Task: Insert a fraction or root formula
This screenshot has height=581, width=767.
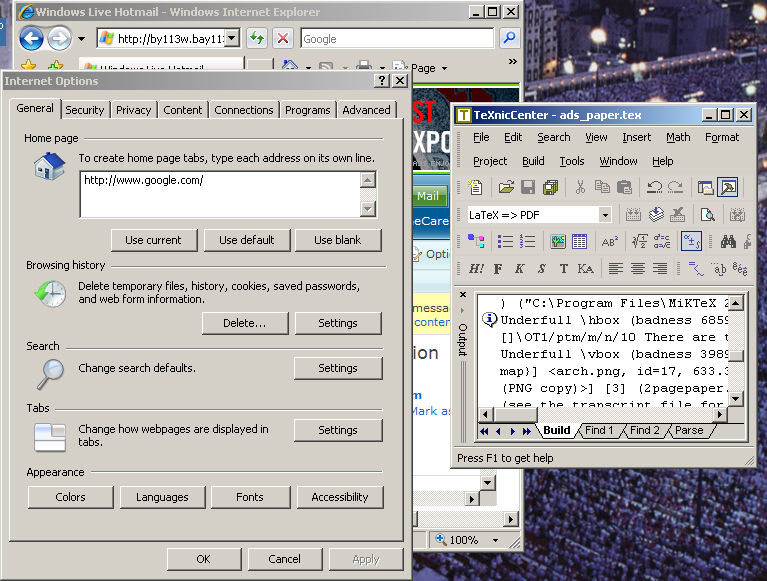Action: [x=639, y=241]
